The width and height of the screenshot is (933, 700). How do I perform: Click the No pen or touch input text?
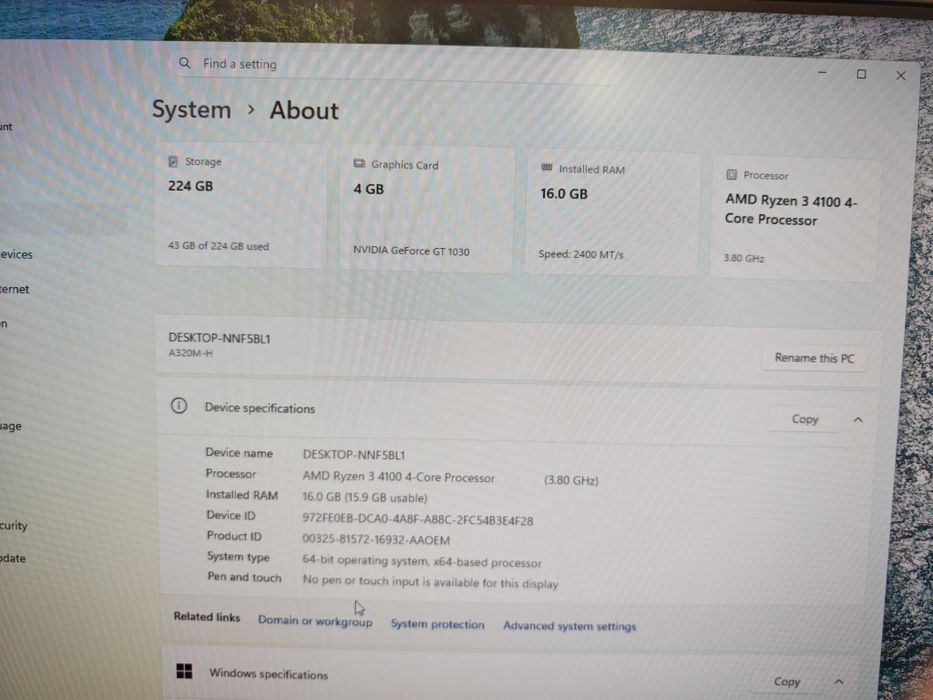point(430,581)
